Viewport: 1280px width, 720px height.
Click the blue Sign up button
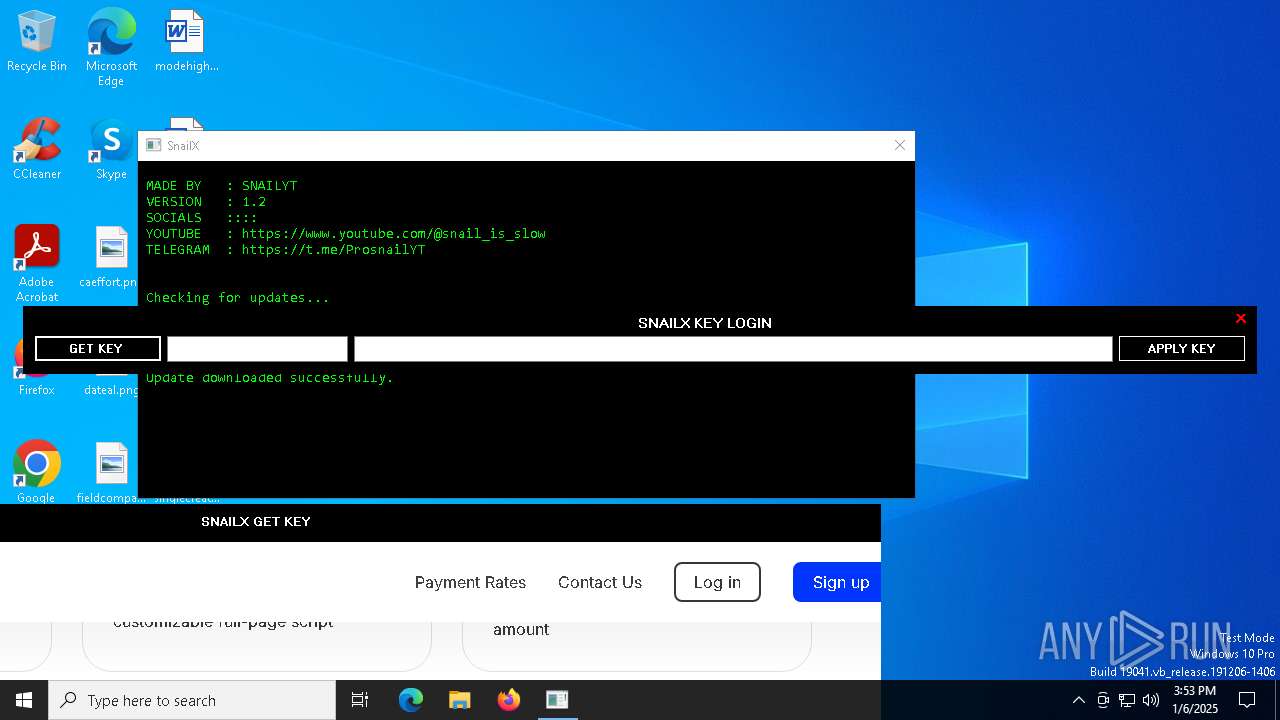pos(838,582)
